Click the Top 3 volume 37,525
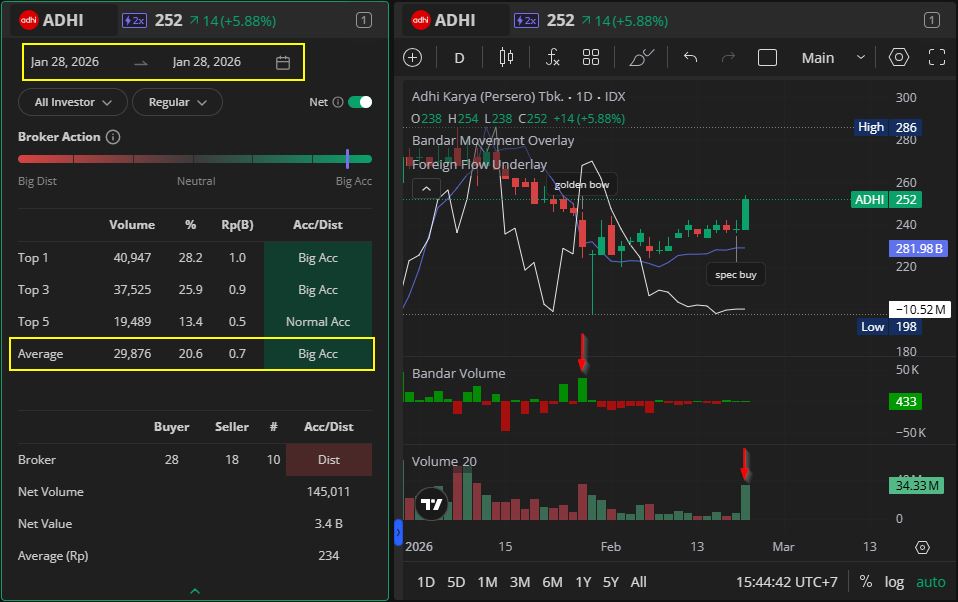 (x=132, y=290)
